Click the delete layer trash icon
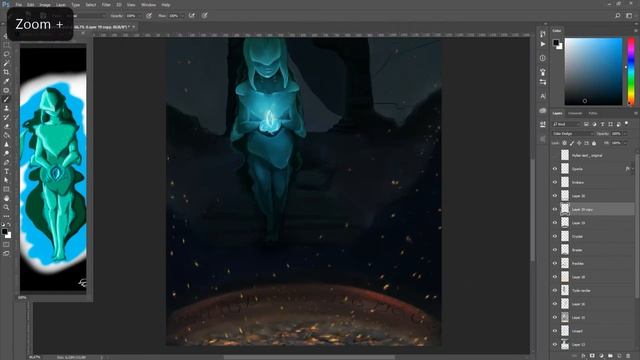Image resolution: width=640 pixels, height=360 pixels. pos(628,356)
